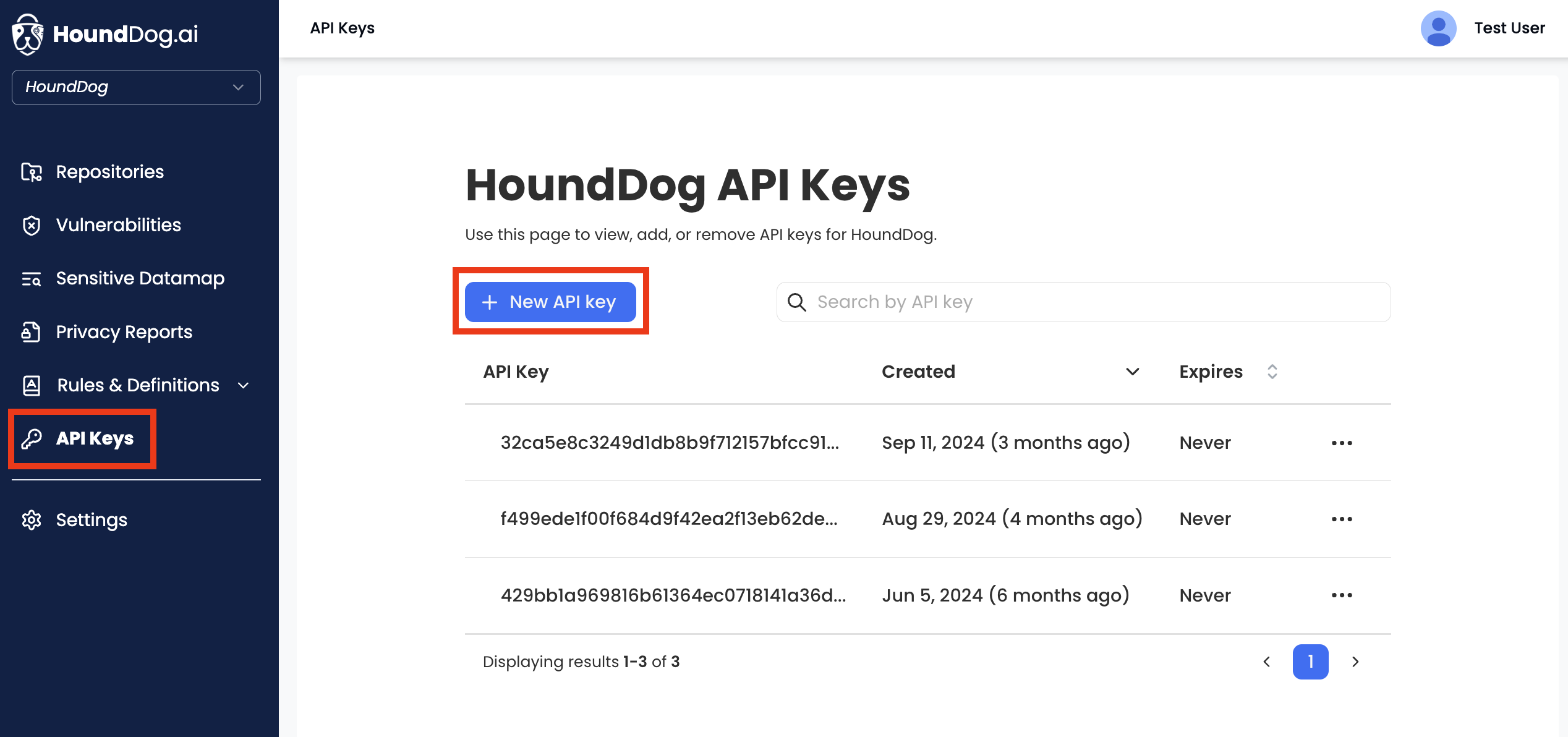
Task: Go to the Vulnerabilities page
Action: coord(118,225)
